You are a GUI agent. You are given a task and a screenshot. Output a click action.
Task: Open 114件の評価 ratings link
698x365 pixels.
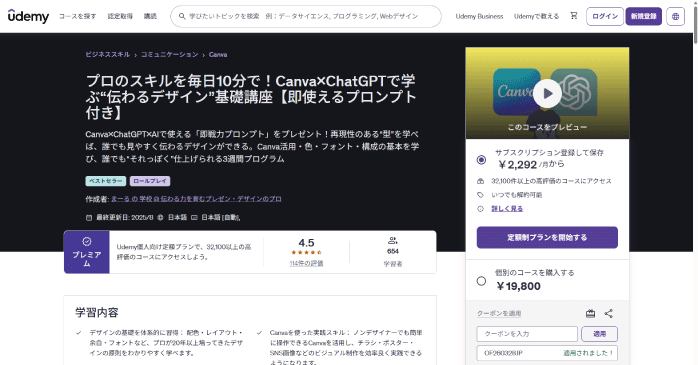click(306, 264)
